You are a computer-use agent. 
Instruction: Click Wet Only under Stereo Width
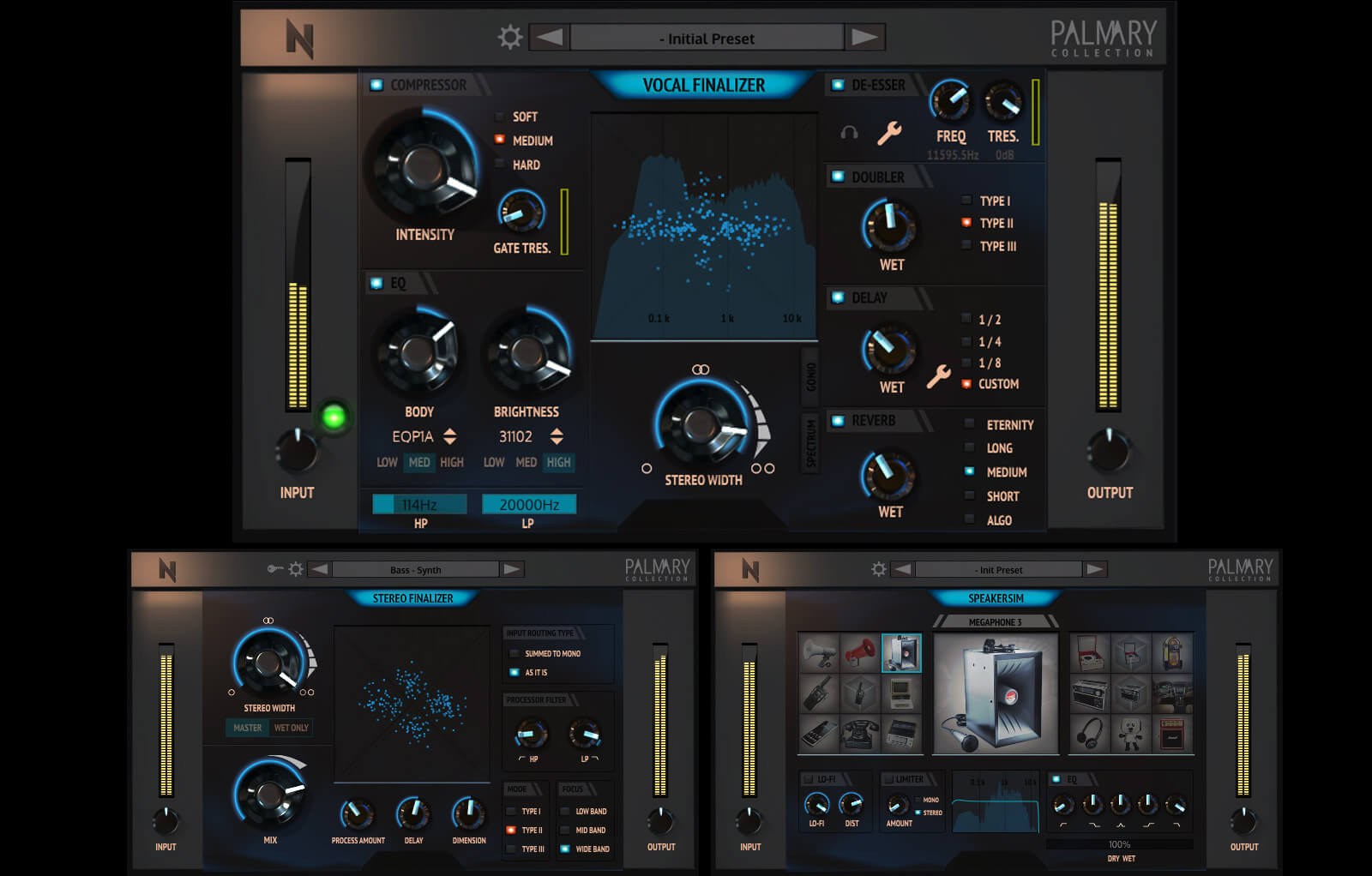(x=292, y=728)
